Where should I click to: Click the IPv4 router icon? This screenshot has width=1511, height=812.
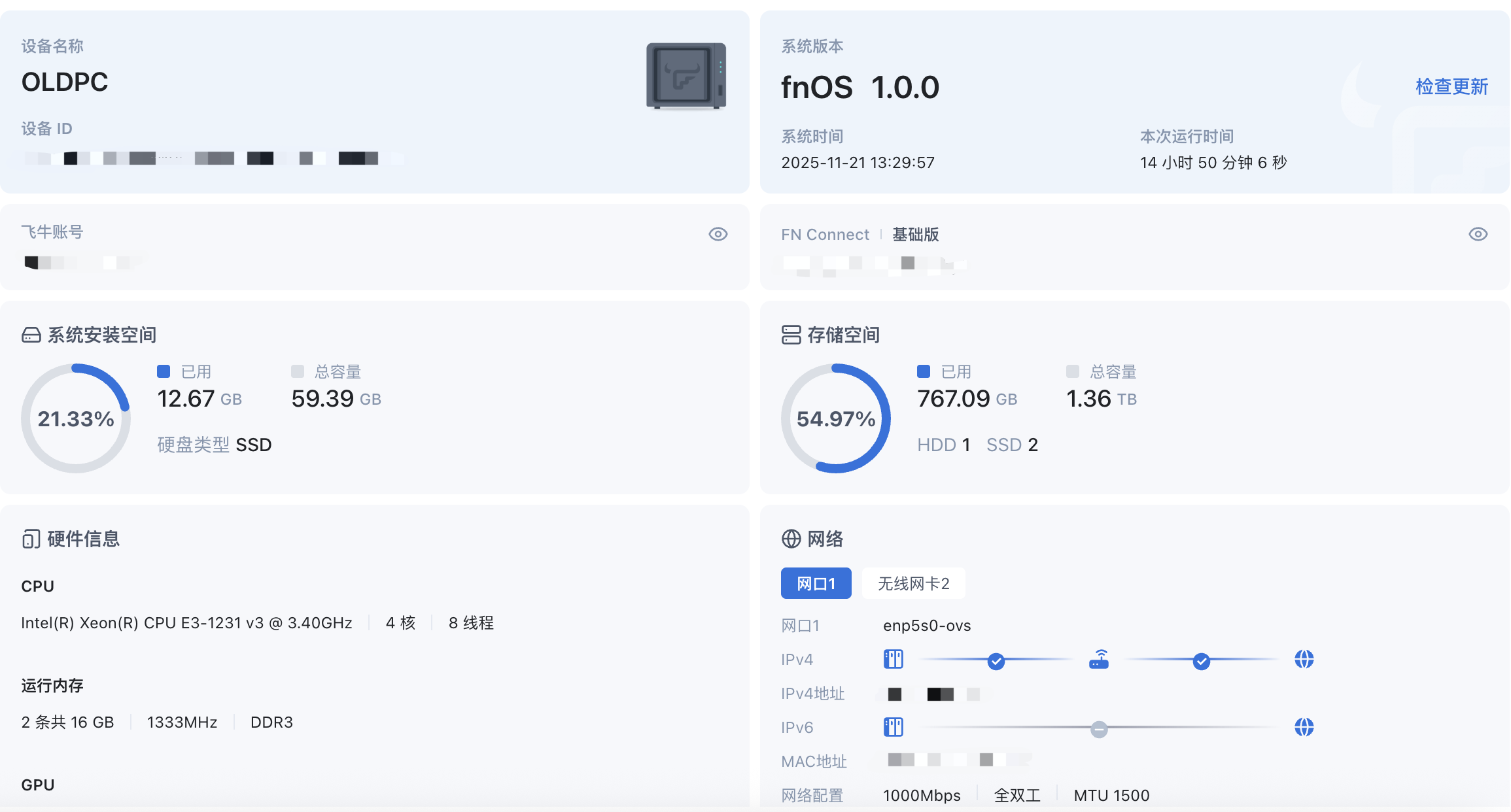click(x=1099, y=659)
